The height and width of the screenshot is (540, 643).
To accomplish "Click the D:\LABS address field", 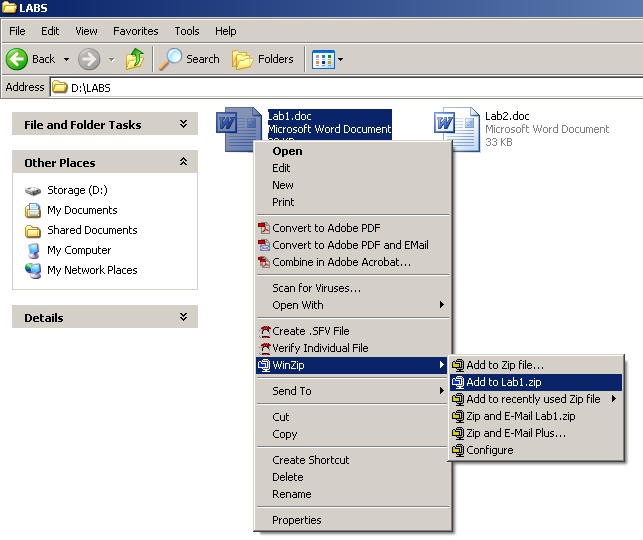I will (347, 87).
